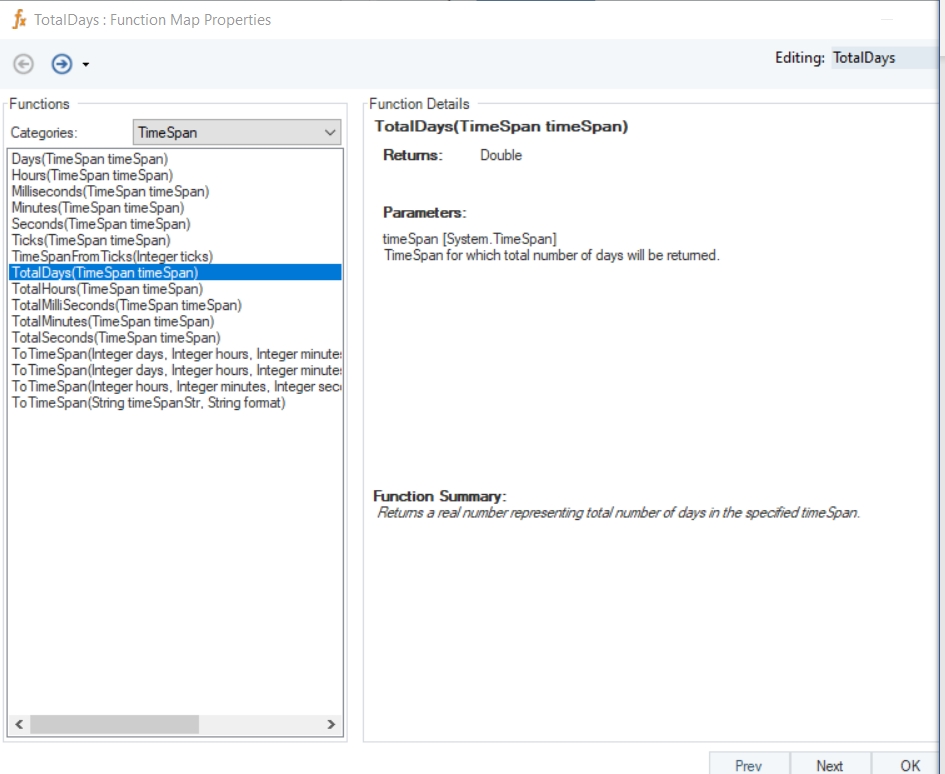Choose TotalMinutes(TimeSpan timeSpan) function
The height and width of the screenshot is (774, 945).
pos(112,321)
